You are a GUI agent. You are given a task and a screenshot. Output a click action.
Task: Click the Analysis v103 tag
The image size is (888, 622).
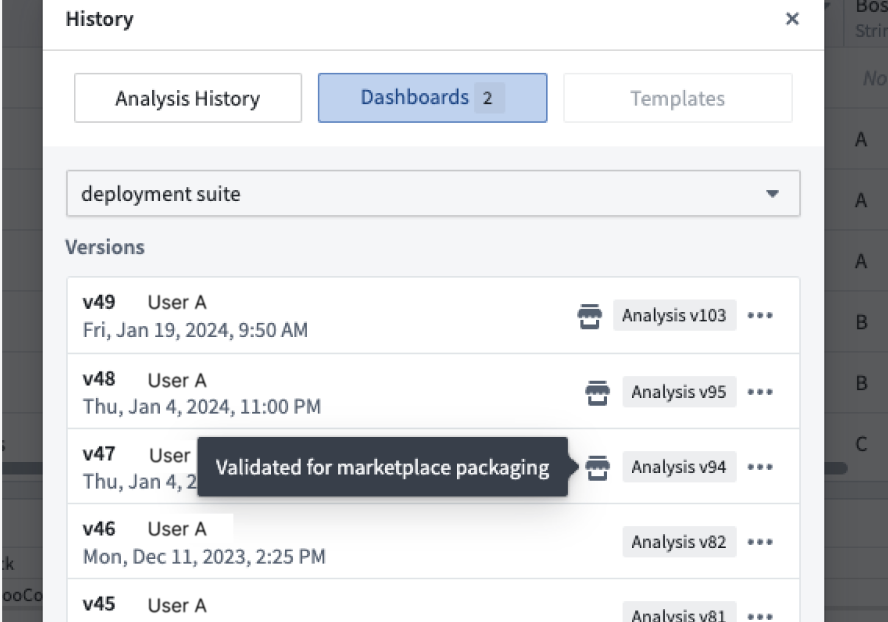point(674,315)
